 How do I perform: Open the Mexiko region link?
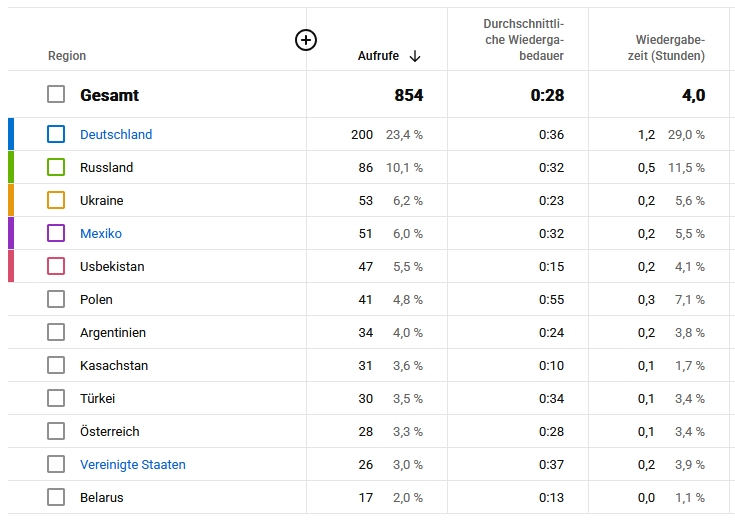tap(101, 233)
